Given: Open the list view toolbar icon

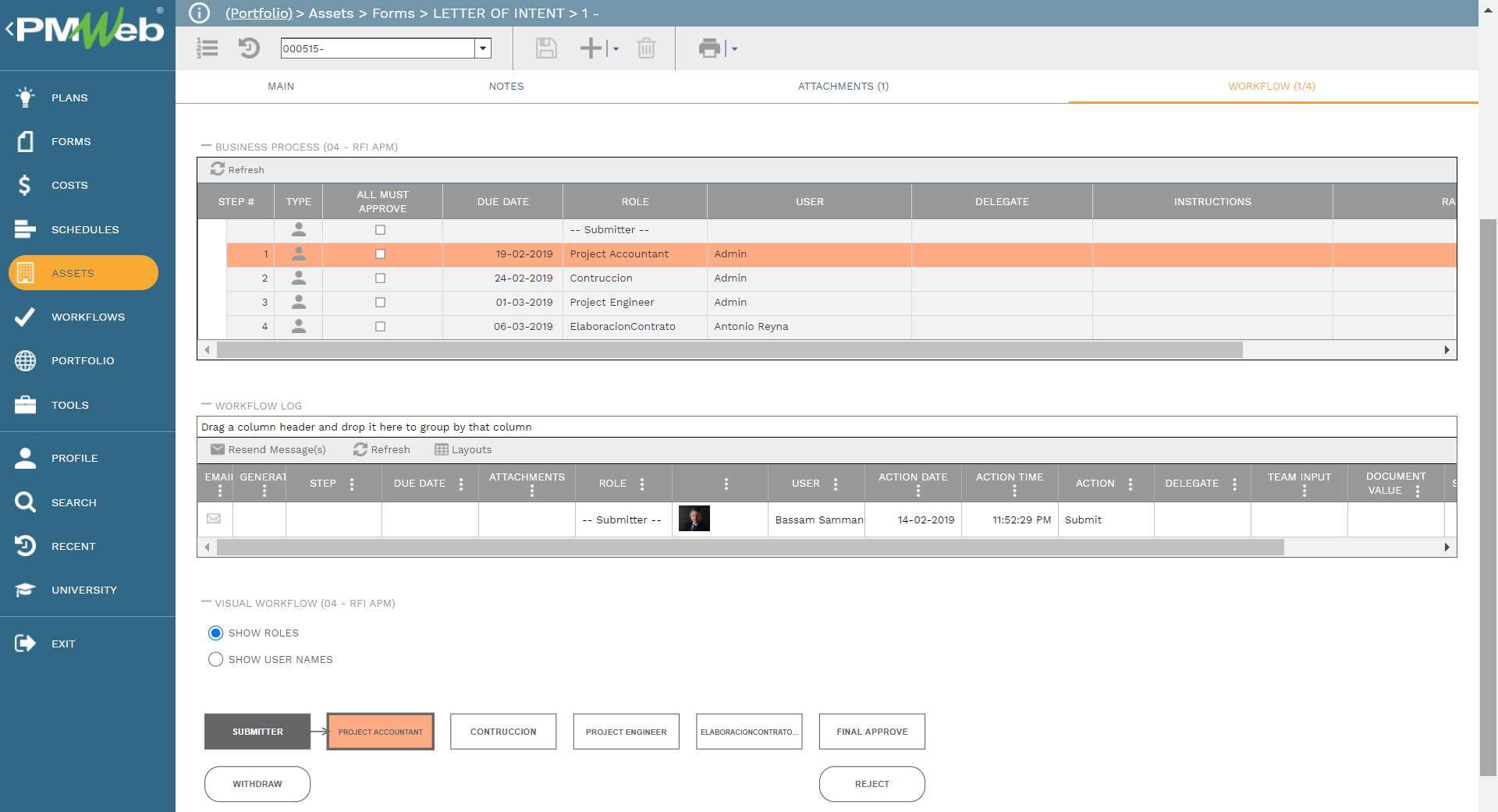Looking at the screenshot, I should click(207, 48).
